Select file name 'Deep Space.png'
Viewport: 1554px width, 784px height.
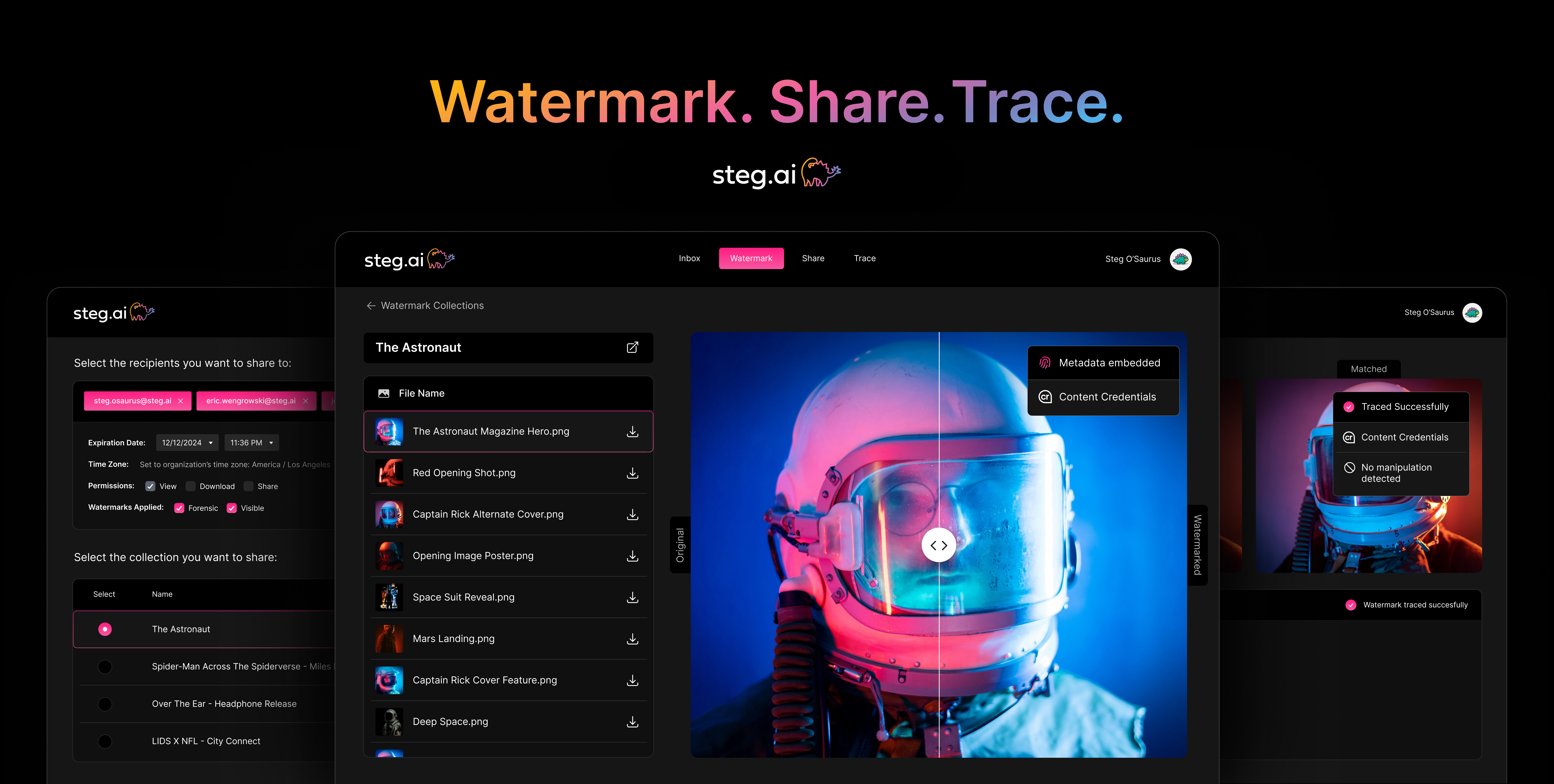(x=451, y=722)
